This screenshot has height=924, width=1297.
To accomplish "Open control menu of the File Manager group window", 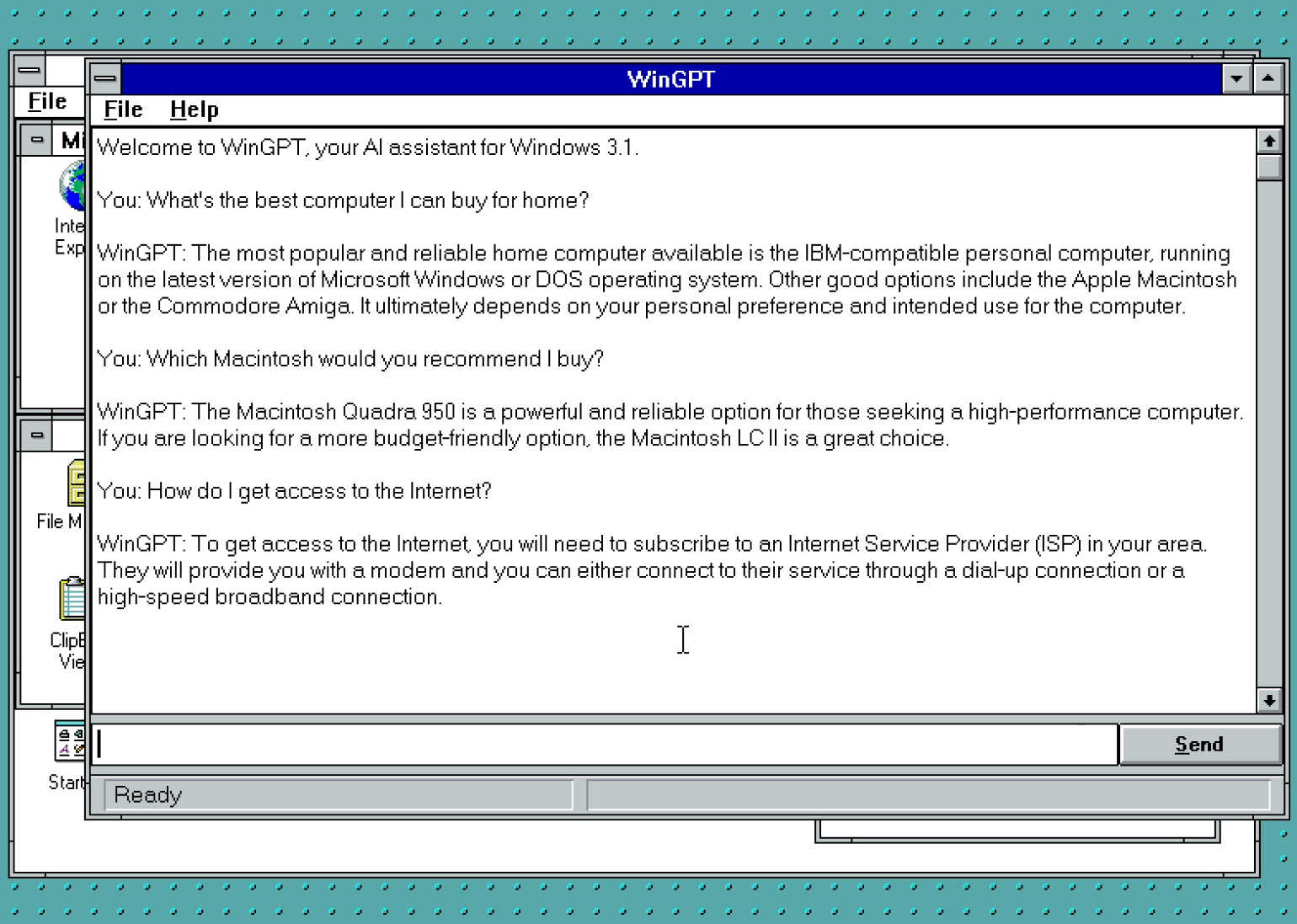I will click(x=36, y=435).
